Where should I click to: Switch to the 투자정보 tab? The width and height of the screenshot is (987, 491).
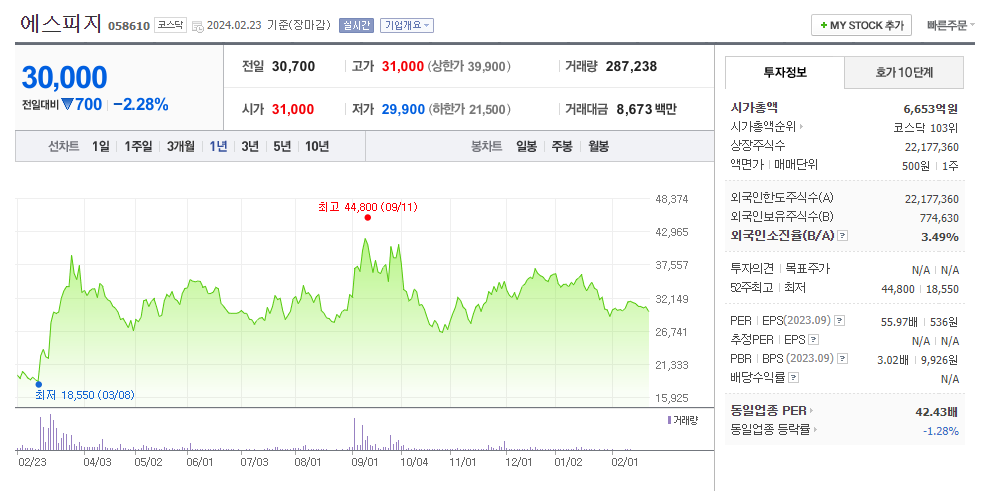(x=784, y=72)
